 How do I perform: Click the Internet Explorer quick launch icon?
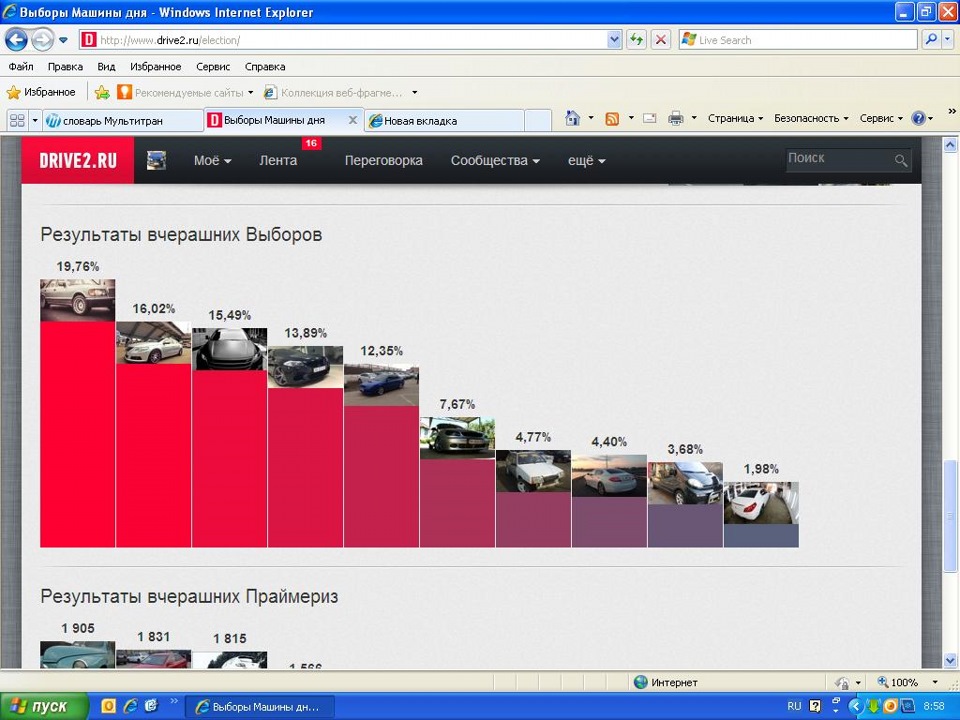pyautogui.click(x=130, y=706)
